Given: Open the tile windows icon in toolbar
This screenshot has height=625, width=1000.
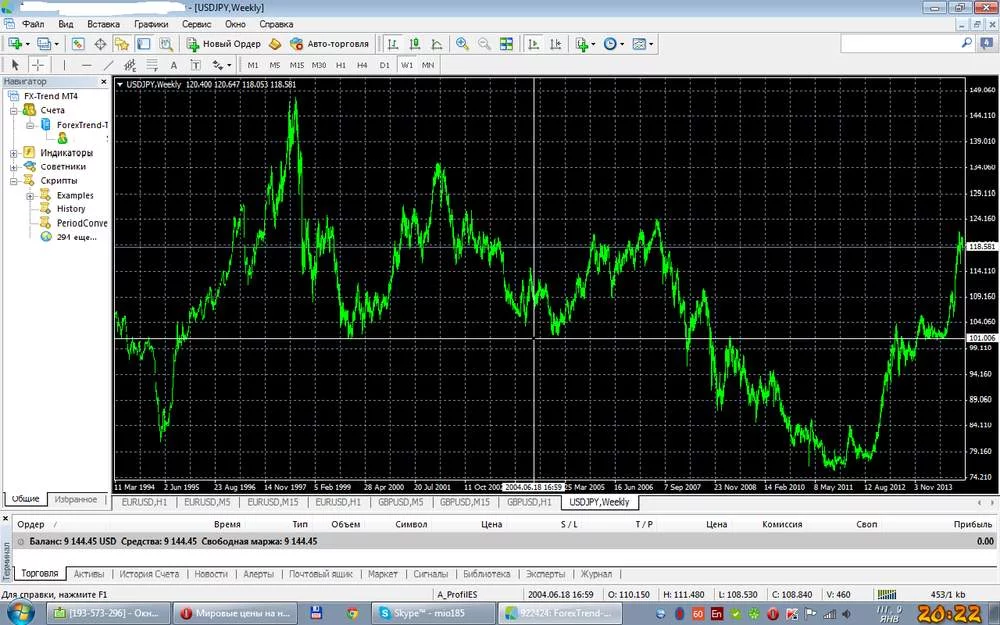Looking at the screenshot, I should [506, 44].
